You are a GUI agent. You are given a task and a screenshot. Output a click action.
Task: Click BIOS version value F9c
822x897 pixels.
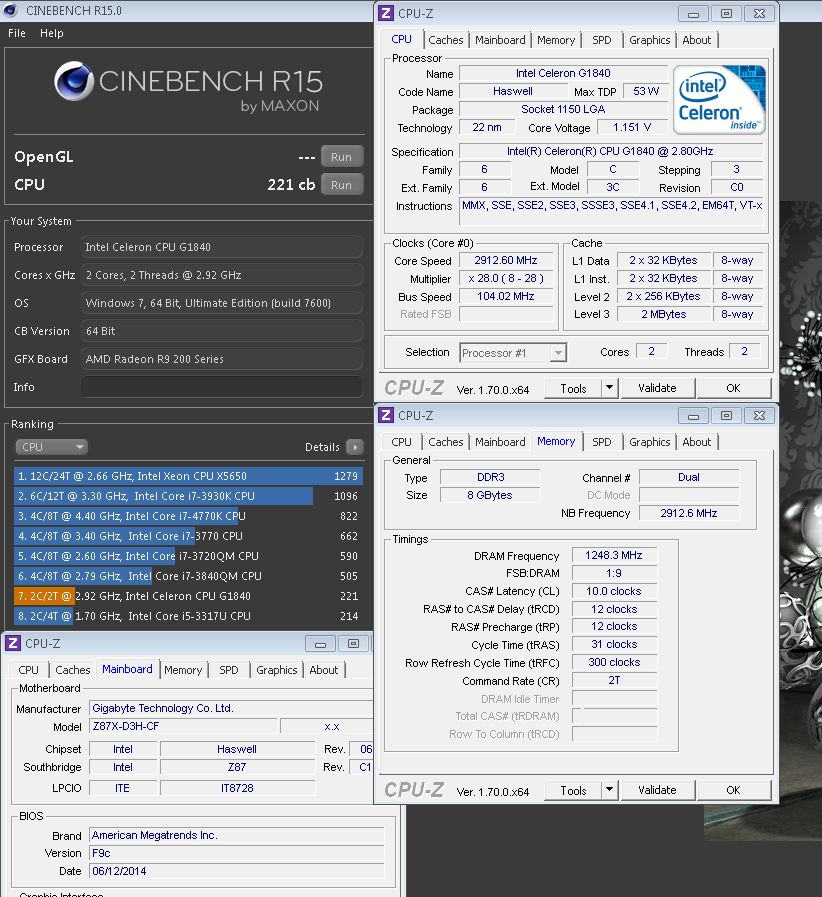(236, 854)
